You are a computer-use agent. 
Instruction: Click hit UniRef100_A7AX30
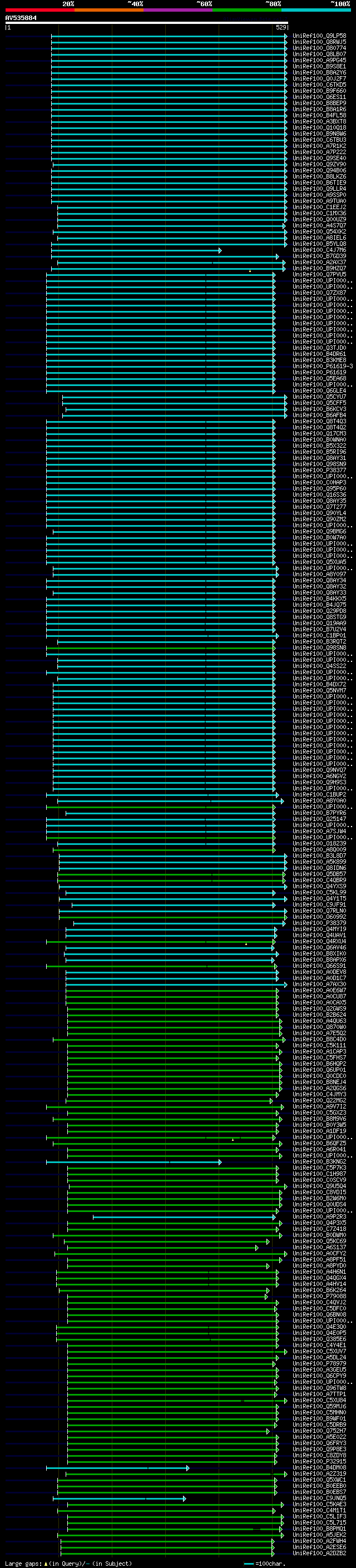[319, 985]
